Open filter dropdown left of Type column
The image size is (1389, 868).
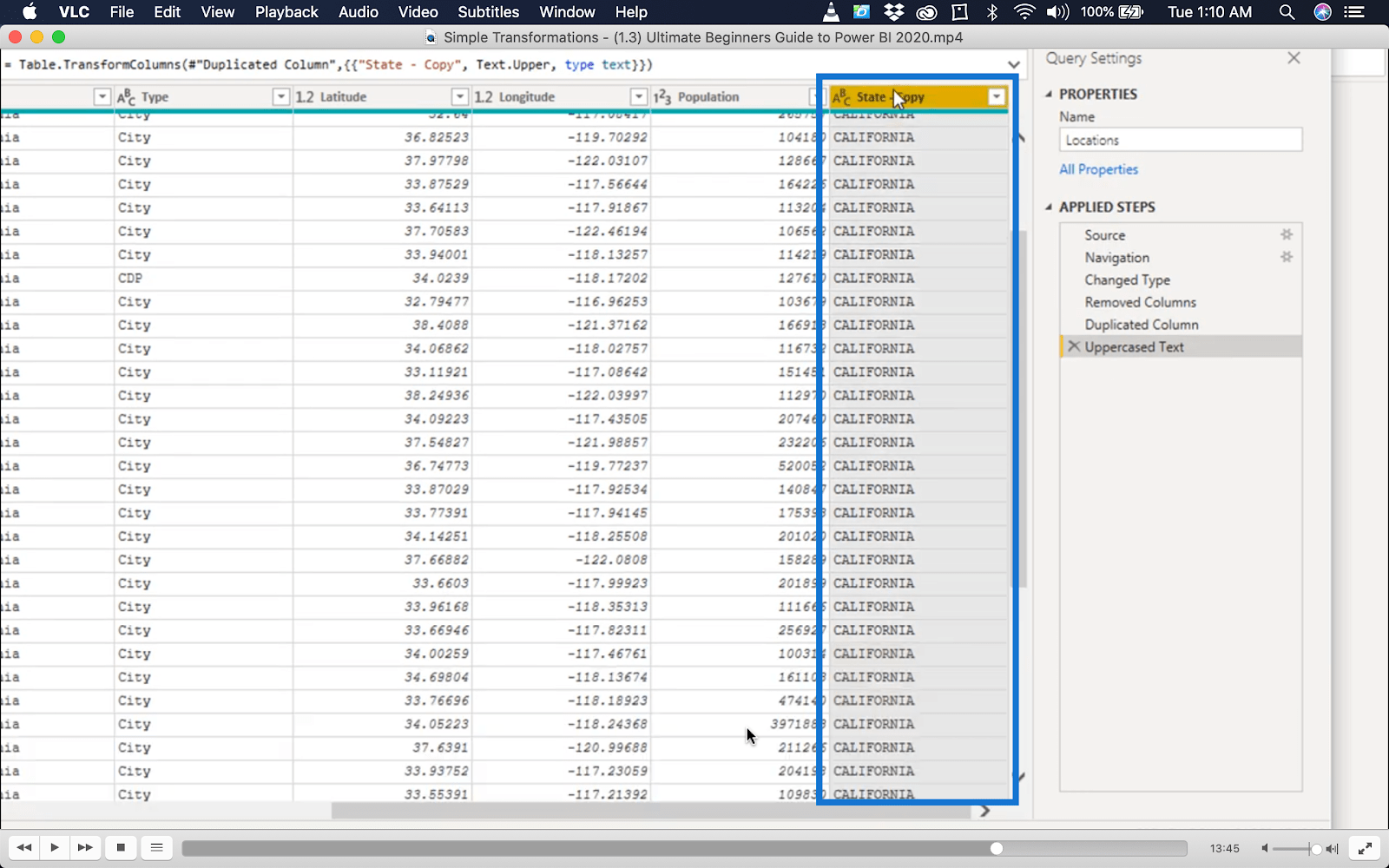[102, 97]
